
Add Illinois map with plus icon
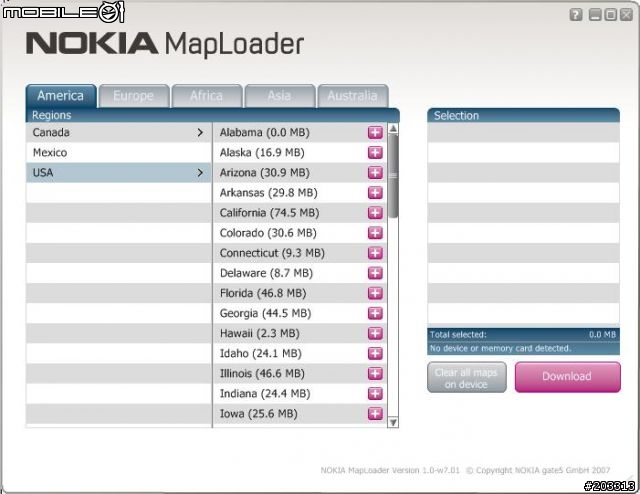point(375,374)
